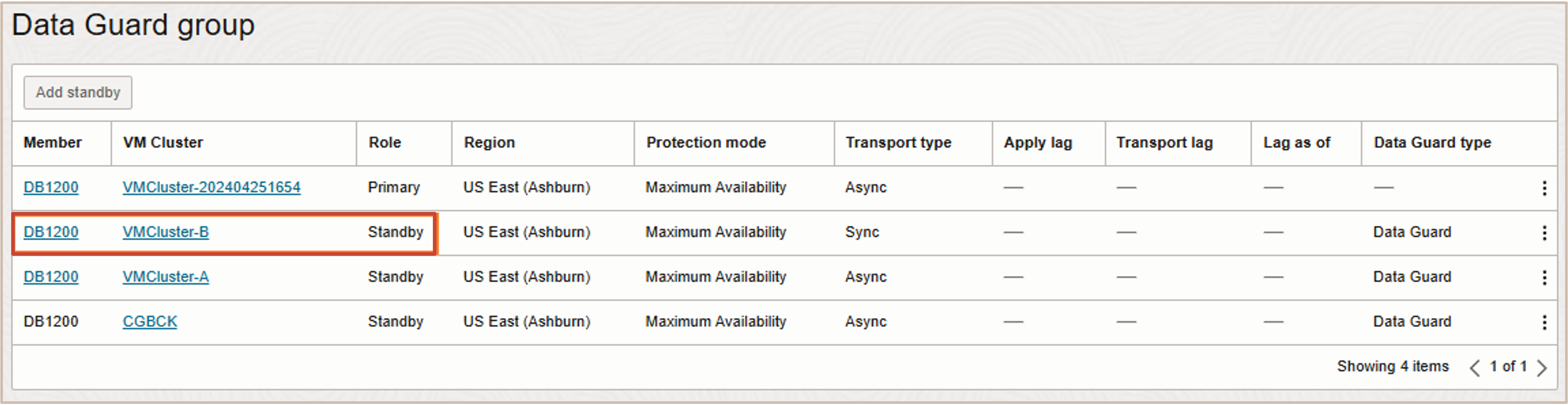Open the VMCluster-B link
This screenshot has width=1568, height=405.
pyautogui.click(x=166, y=232)
